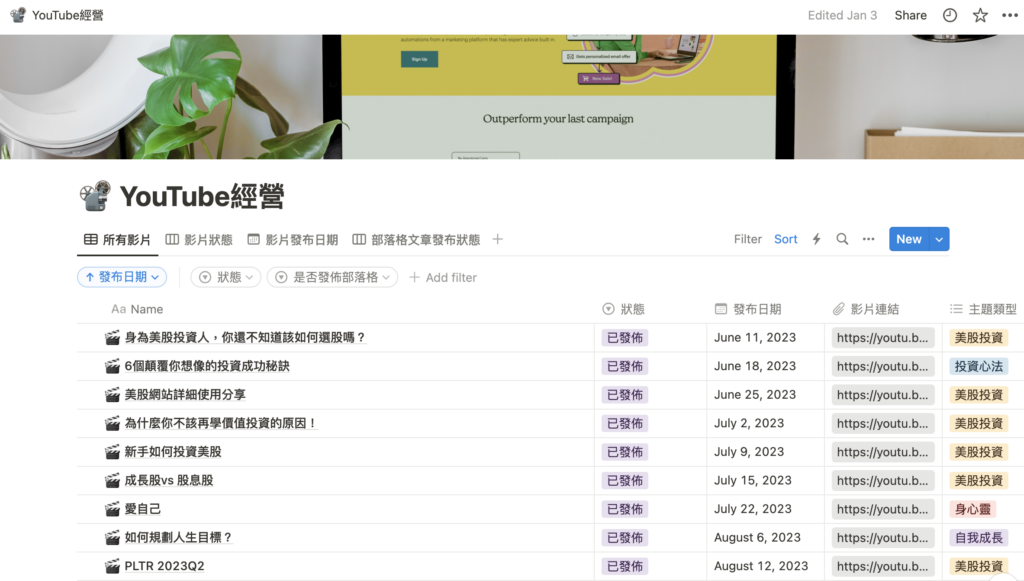This screenshot has height=581, width=1024.
Task: Favorite the page with star icon
Action: point(980,15)
